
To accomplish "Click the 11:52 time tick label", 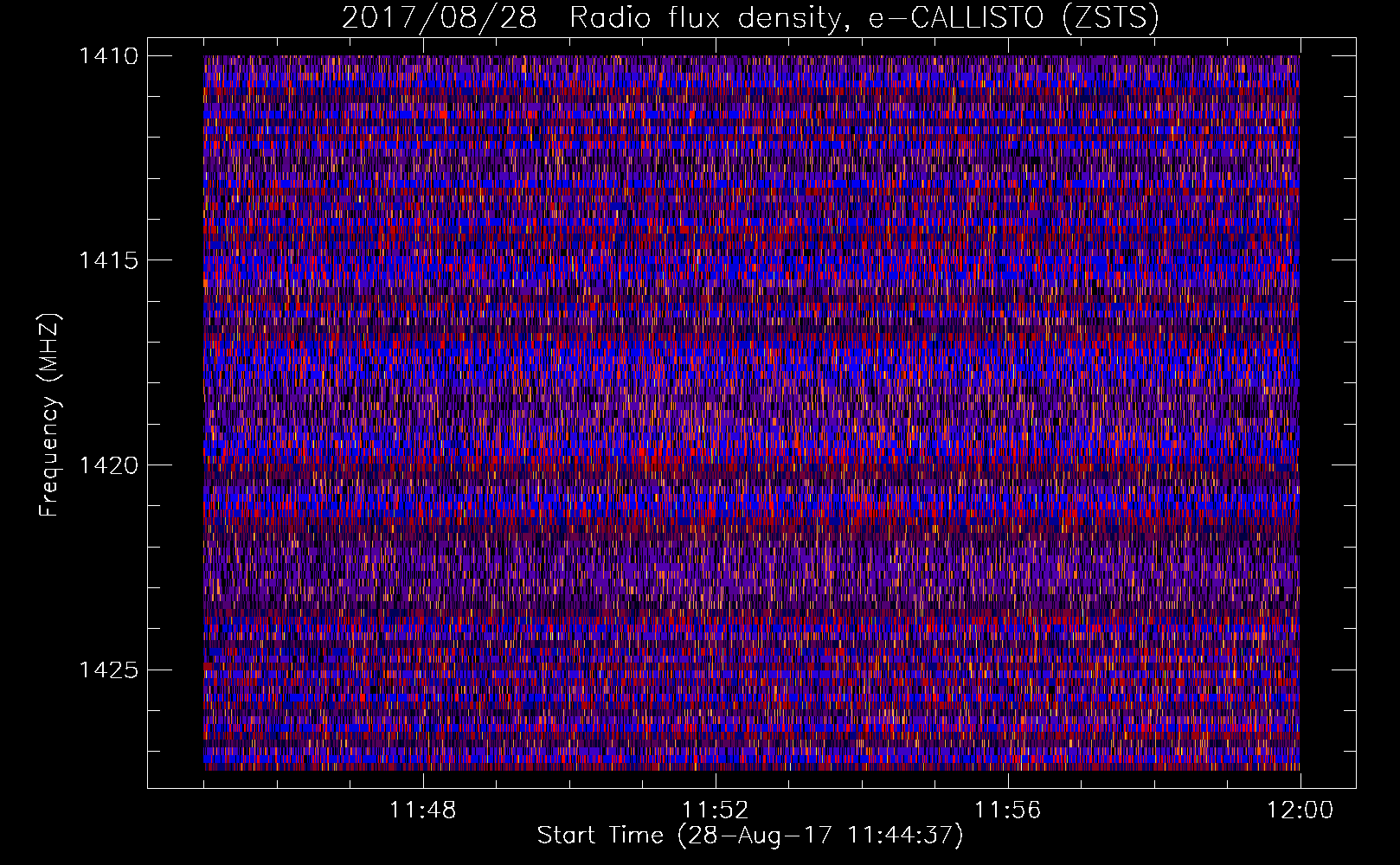I will [x=716, y=811].
